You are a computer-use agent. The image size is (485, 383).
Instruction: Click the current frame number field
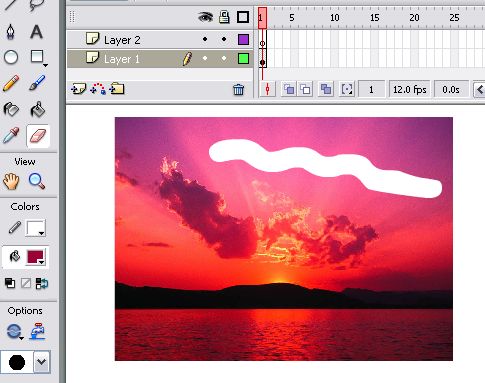pos(371,89)
